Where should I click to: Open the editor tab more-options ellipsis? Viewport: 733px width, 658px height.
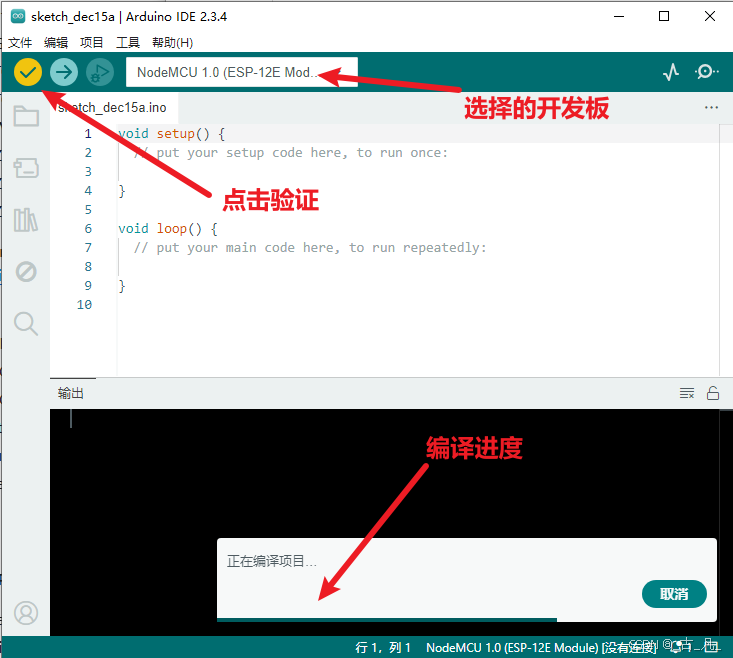point(711,107)
